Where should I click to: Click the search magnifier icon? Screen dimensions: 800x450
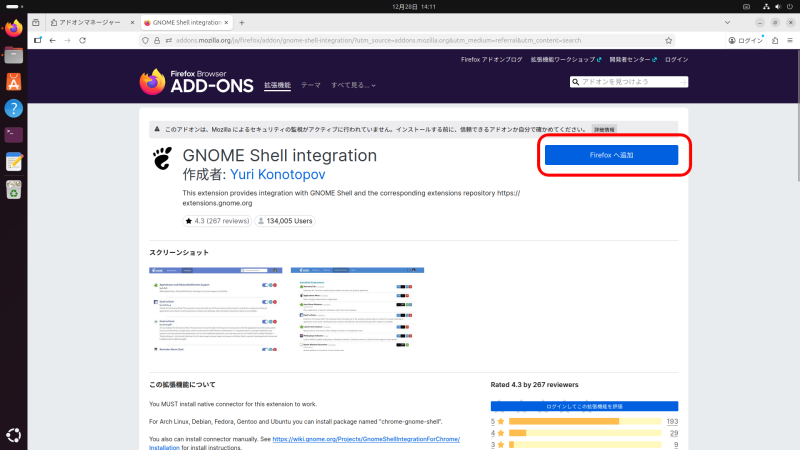[x=576, y=82]
